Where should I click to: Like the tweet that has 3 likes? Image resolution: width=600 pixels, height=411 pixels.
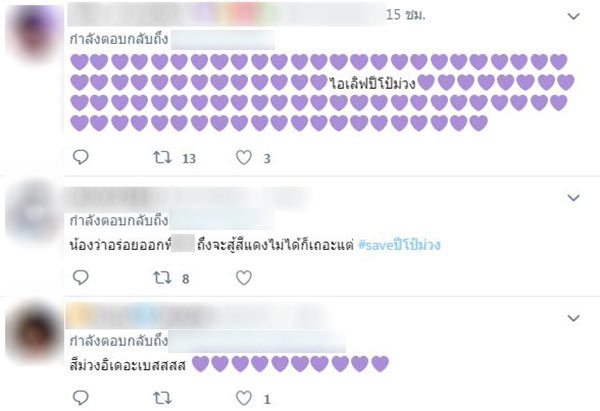[245, 157]
